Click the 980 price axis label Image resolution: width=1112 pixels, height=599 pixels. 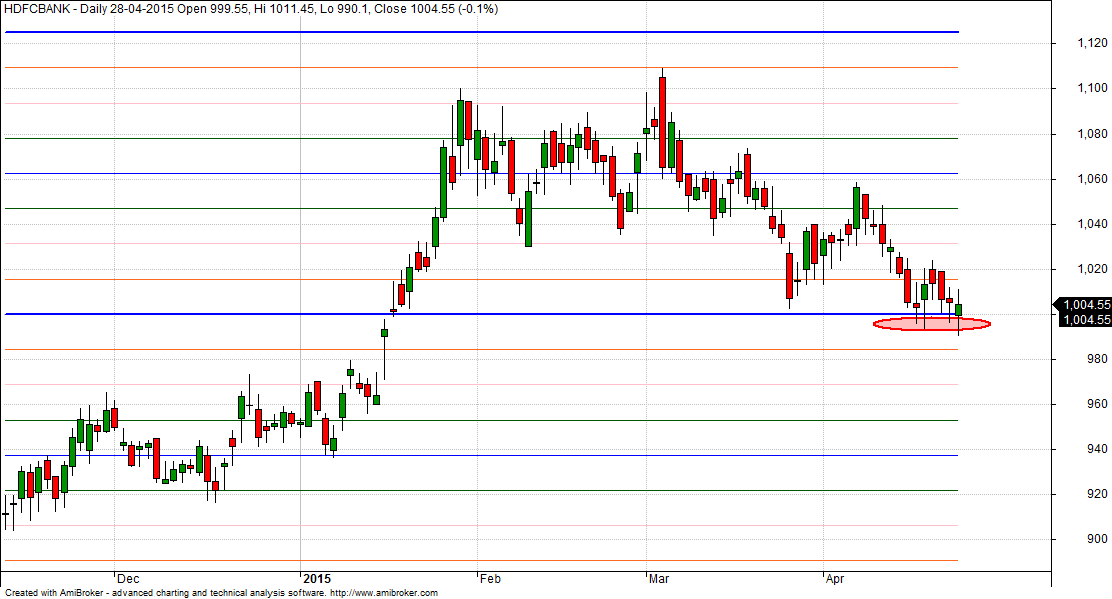[x=1097, y=359]
